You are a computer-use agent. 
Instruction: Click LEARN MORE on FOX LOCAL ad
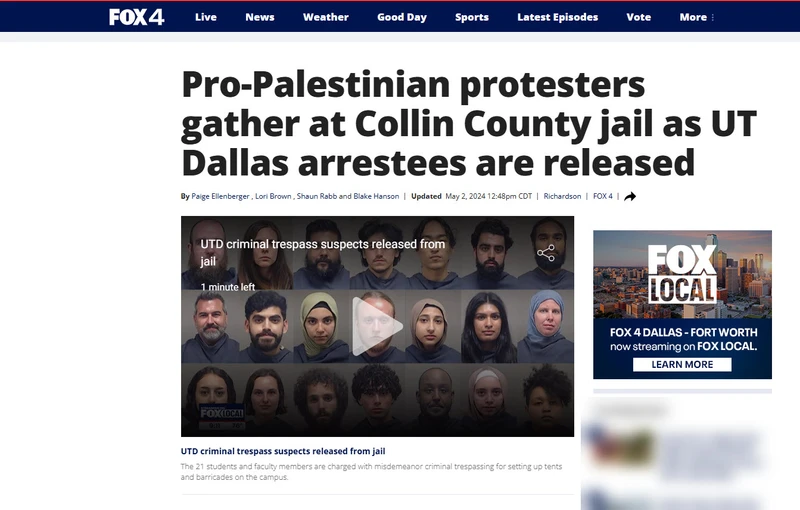[x=682, y=365]
